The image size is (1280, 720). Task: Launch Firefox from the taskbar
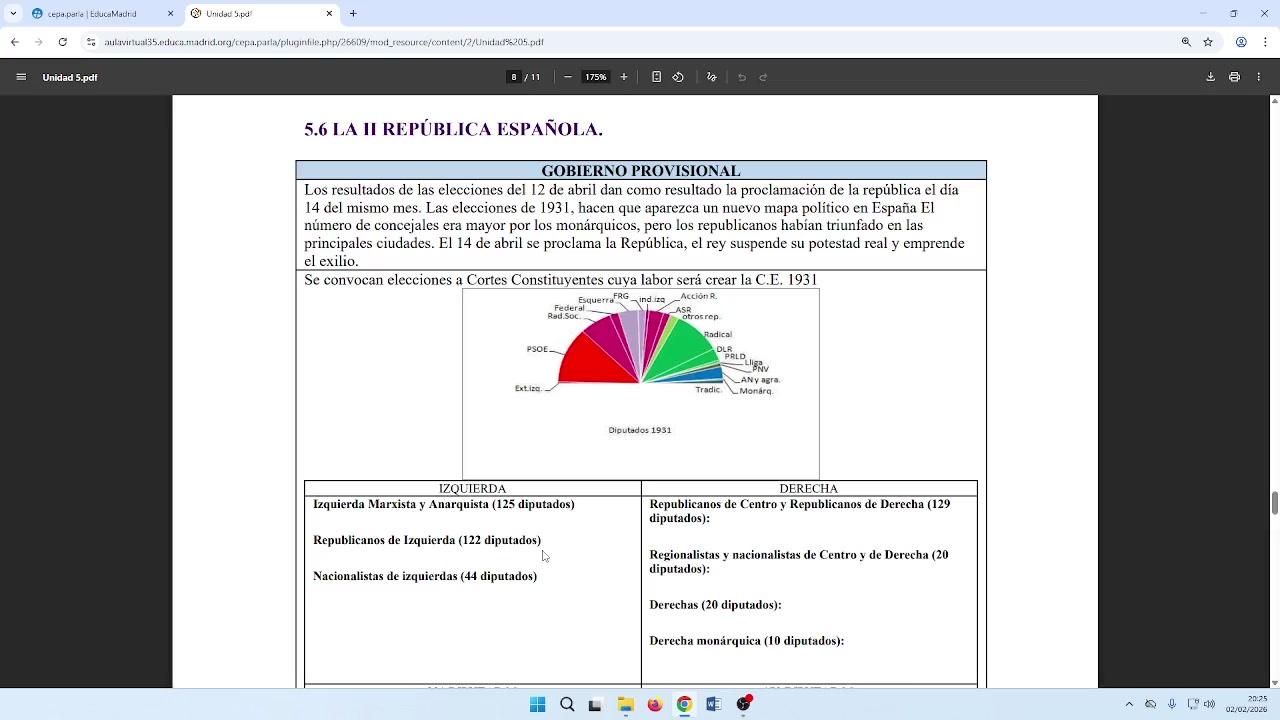coord(655,704)
